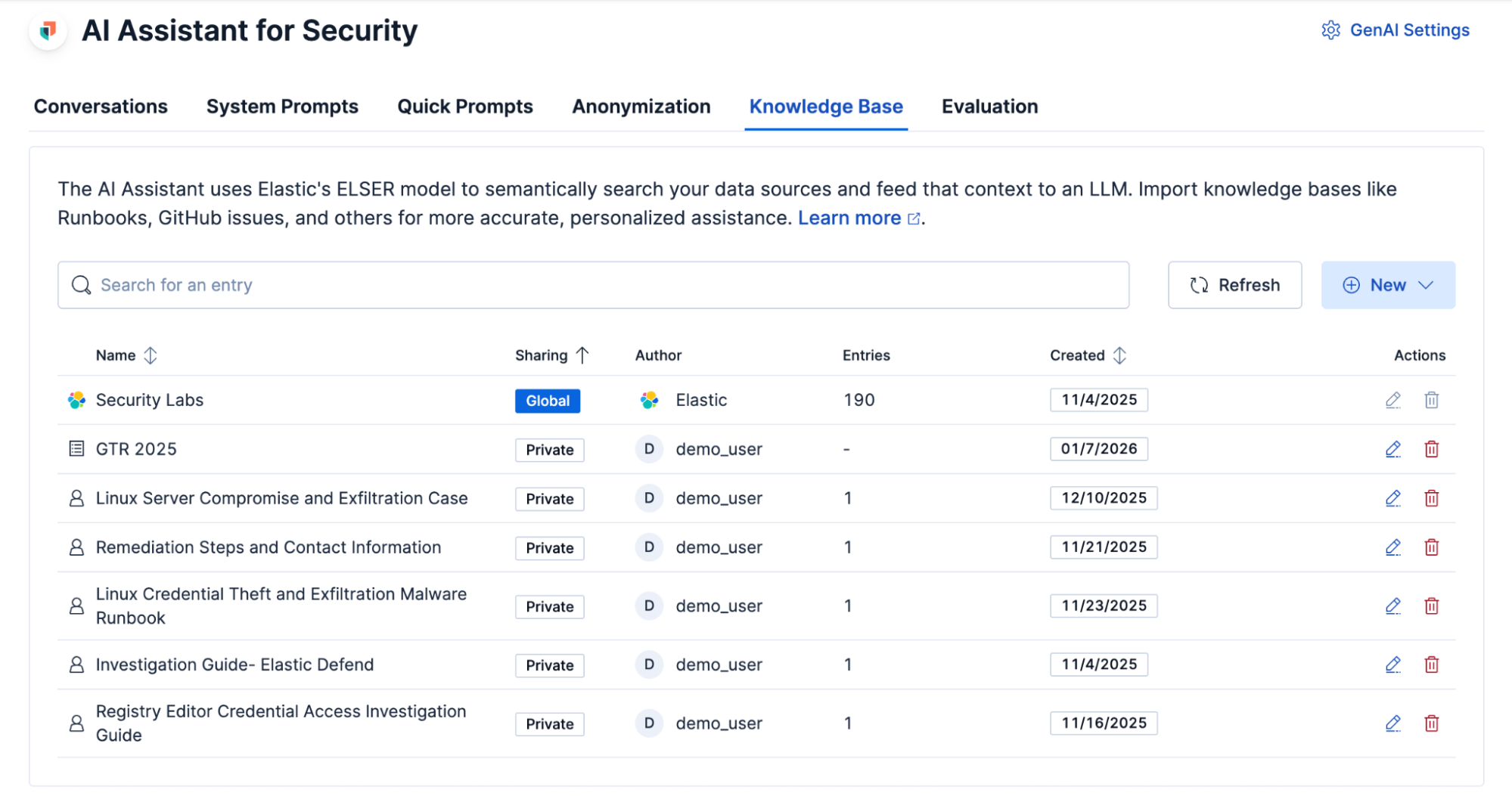Click the Elastic author name
1512x796 pixels.
[x=701, y=400]
